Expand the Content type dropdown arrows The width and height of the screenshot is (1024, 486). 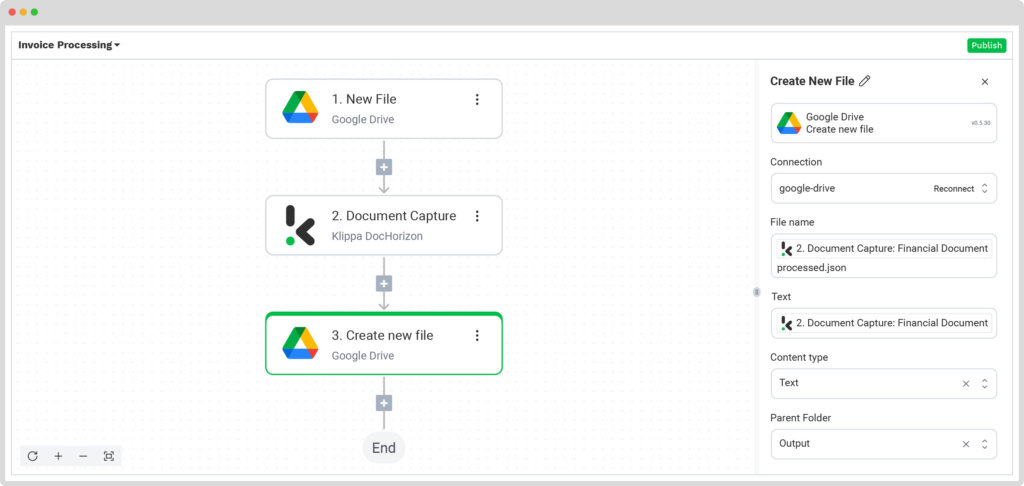pos(985,383)
